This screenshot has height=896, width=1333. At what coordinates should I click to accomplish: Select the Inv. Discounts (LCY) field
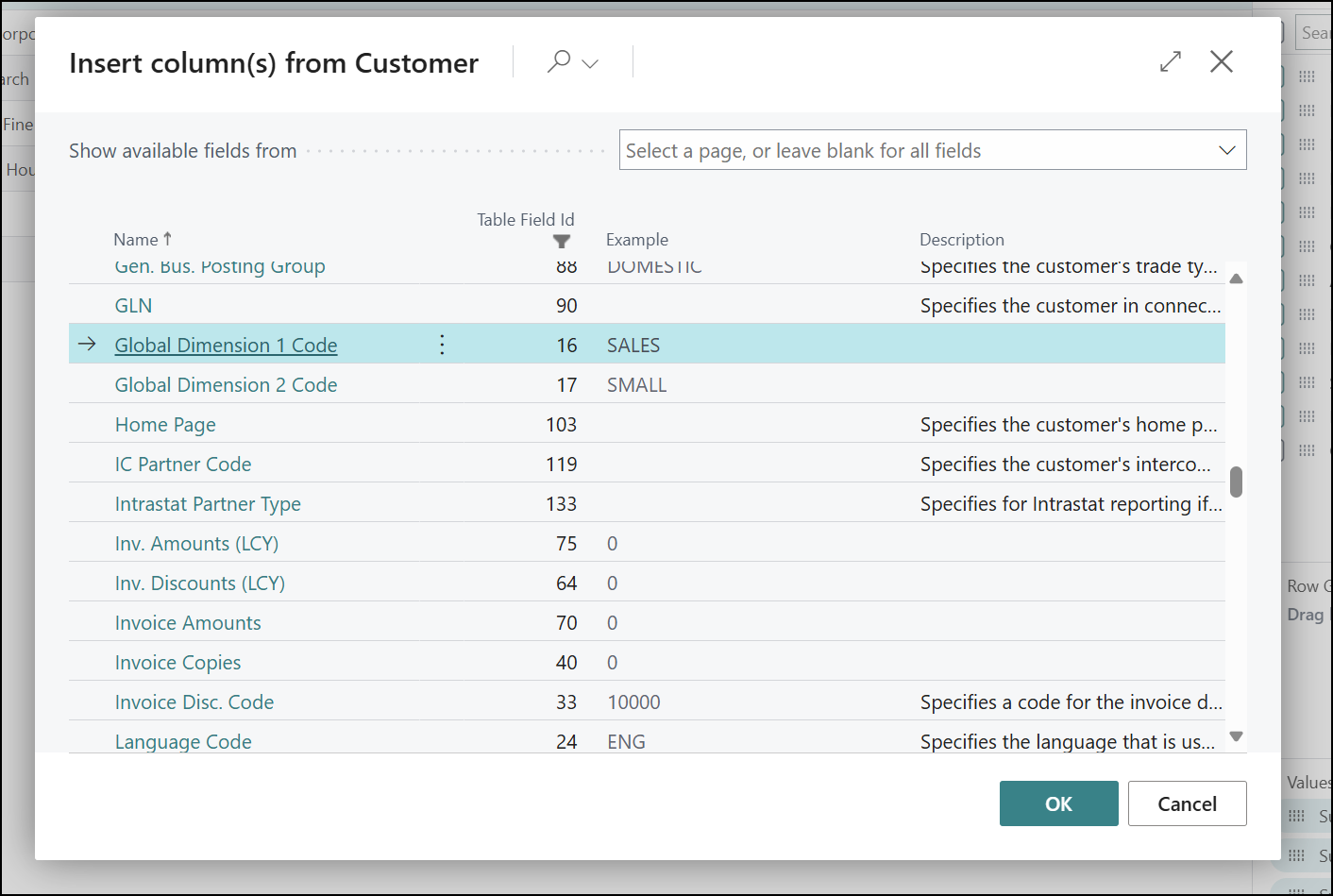[200, 583]
